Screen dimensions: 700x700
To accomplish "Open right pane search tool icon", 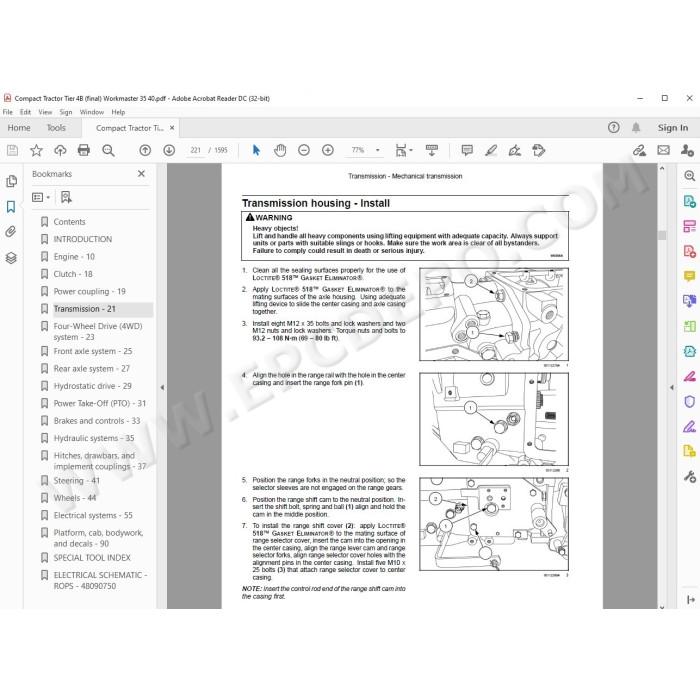I will [x=689, y=176].
